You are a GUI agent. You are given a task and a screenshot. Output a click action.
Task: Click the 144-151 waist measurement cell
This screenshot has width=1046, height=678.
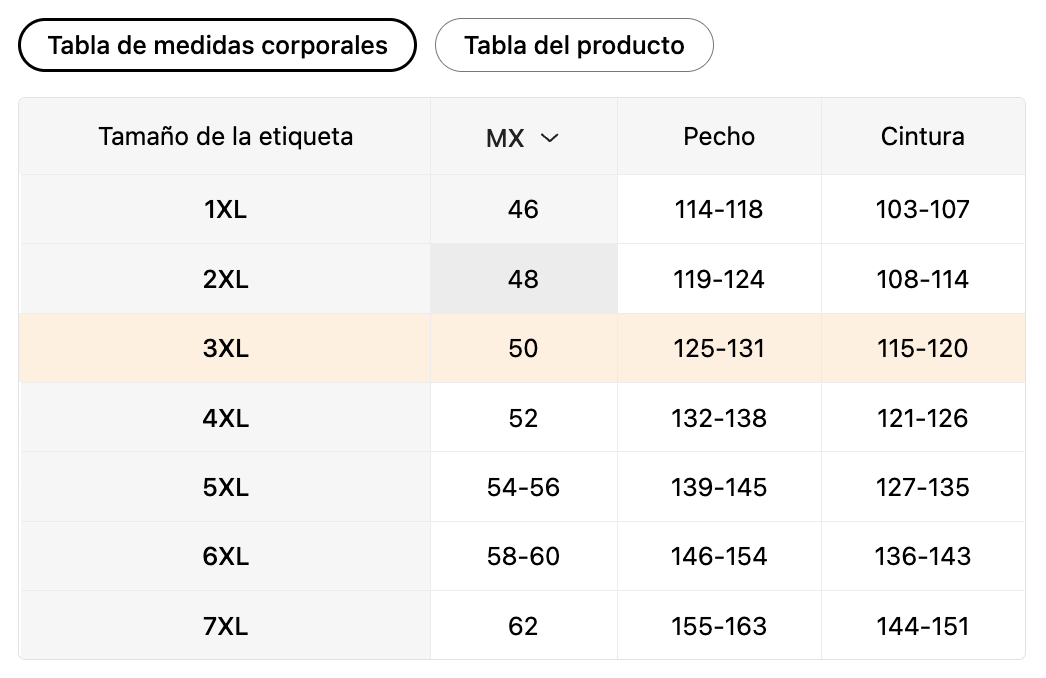pos(923,626)
